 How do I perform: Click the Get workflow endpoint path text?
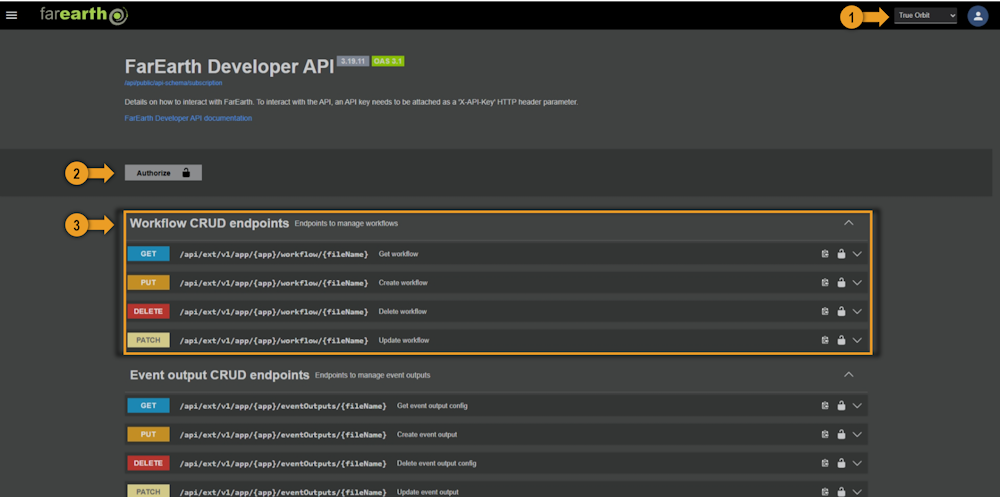point(274,254)
